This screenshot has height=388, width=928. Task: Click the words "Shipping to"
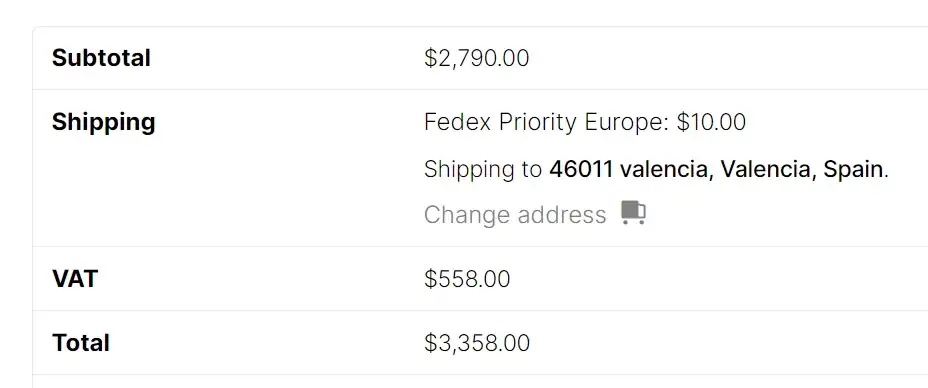tap(483, 170)
